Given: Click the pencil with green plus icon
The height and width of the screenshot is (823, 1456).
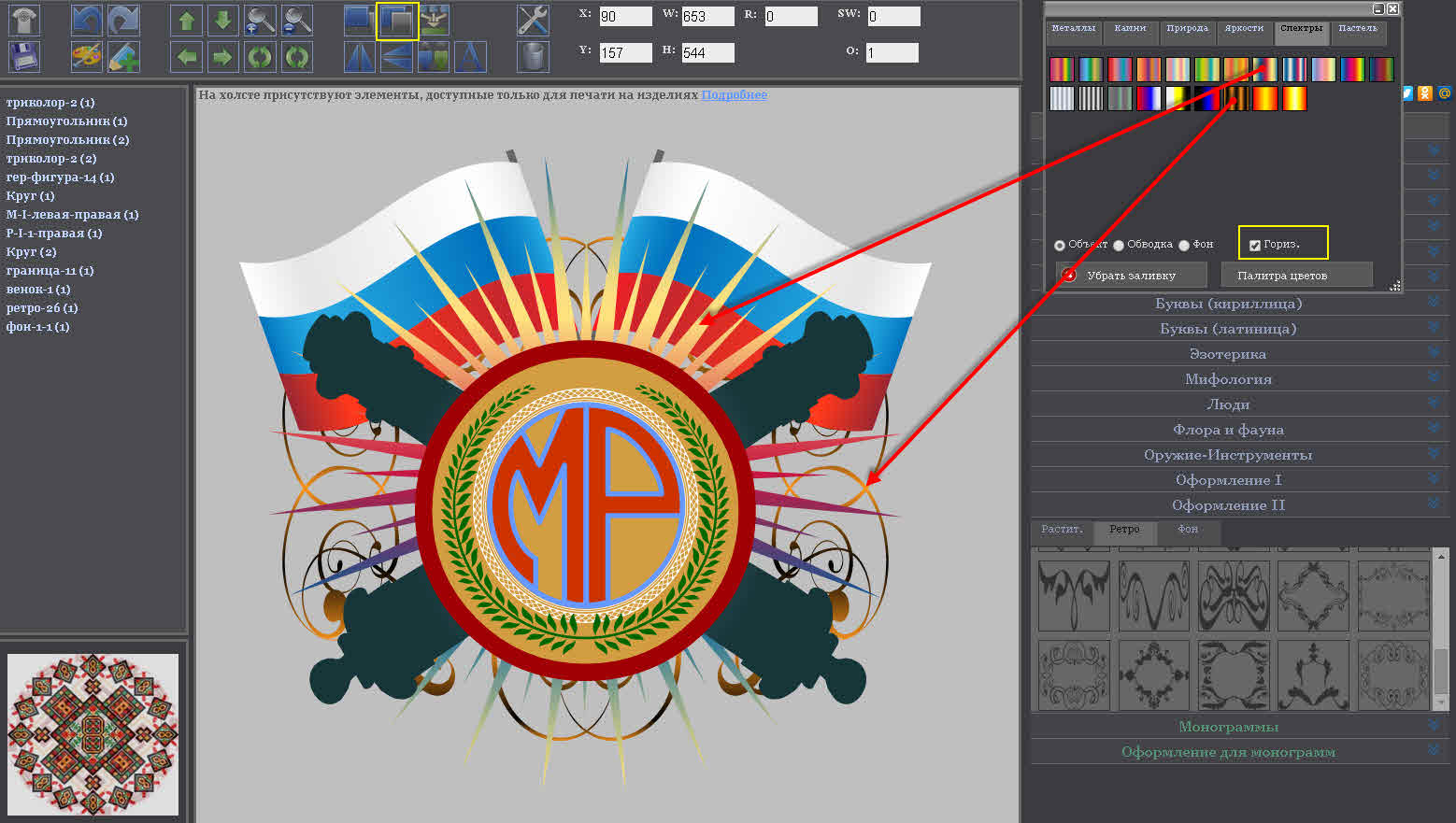Looking at the screenshot, I should pyautogui.click(x=123, y=57).
